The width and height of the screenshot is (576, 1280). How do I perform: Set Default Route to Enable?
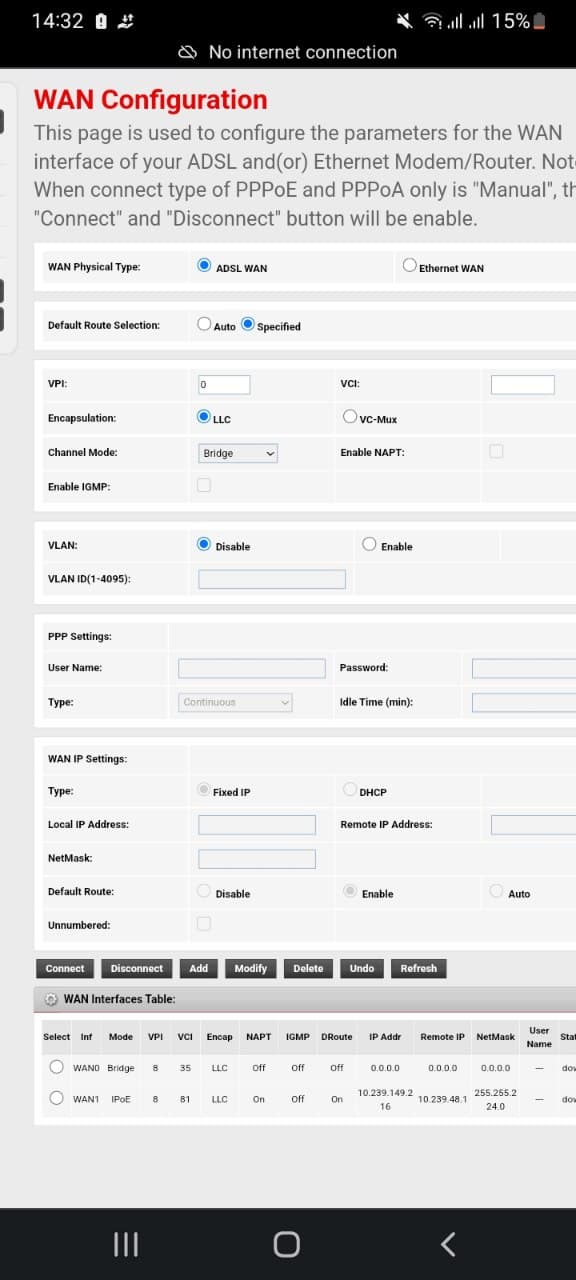coord(350,891)
